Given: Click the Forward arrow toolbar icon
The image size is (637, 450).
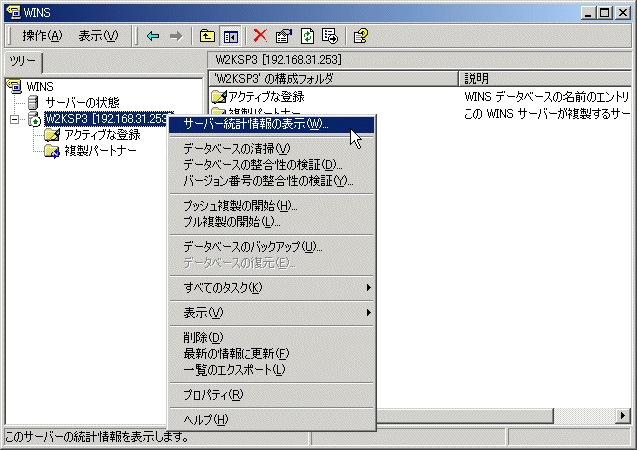Looking at the screenshot, I should (x=176, y=36).
